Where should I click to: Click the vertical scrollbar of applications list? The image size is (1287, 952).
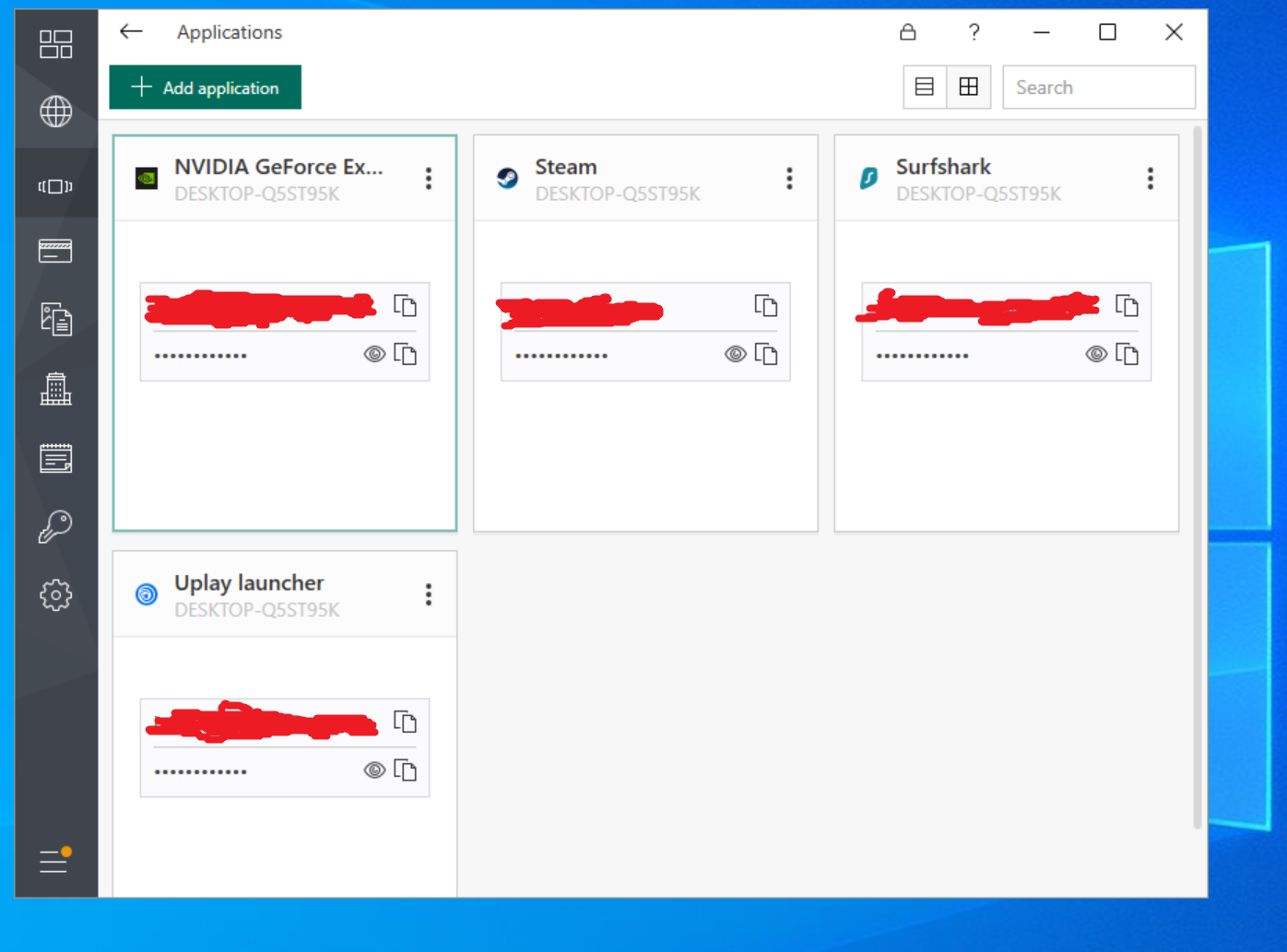pyautogui.click(x=1197, y=477)
